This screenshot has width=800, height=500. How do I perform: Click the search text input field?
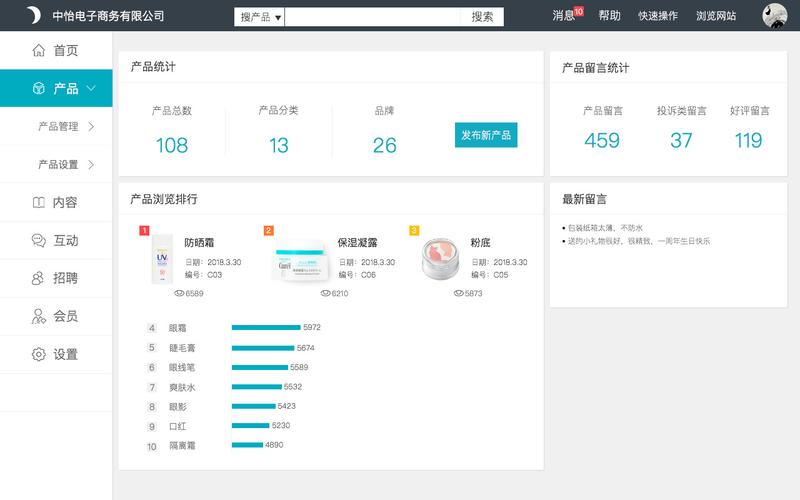pyautogui.click(x=373, y=16)
